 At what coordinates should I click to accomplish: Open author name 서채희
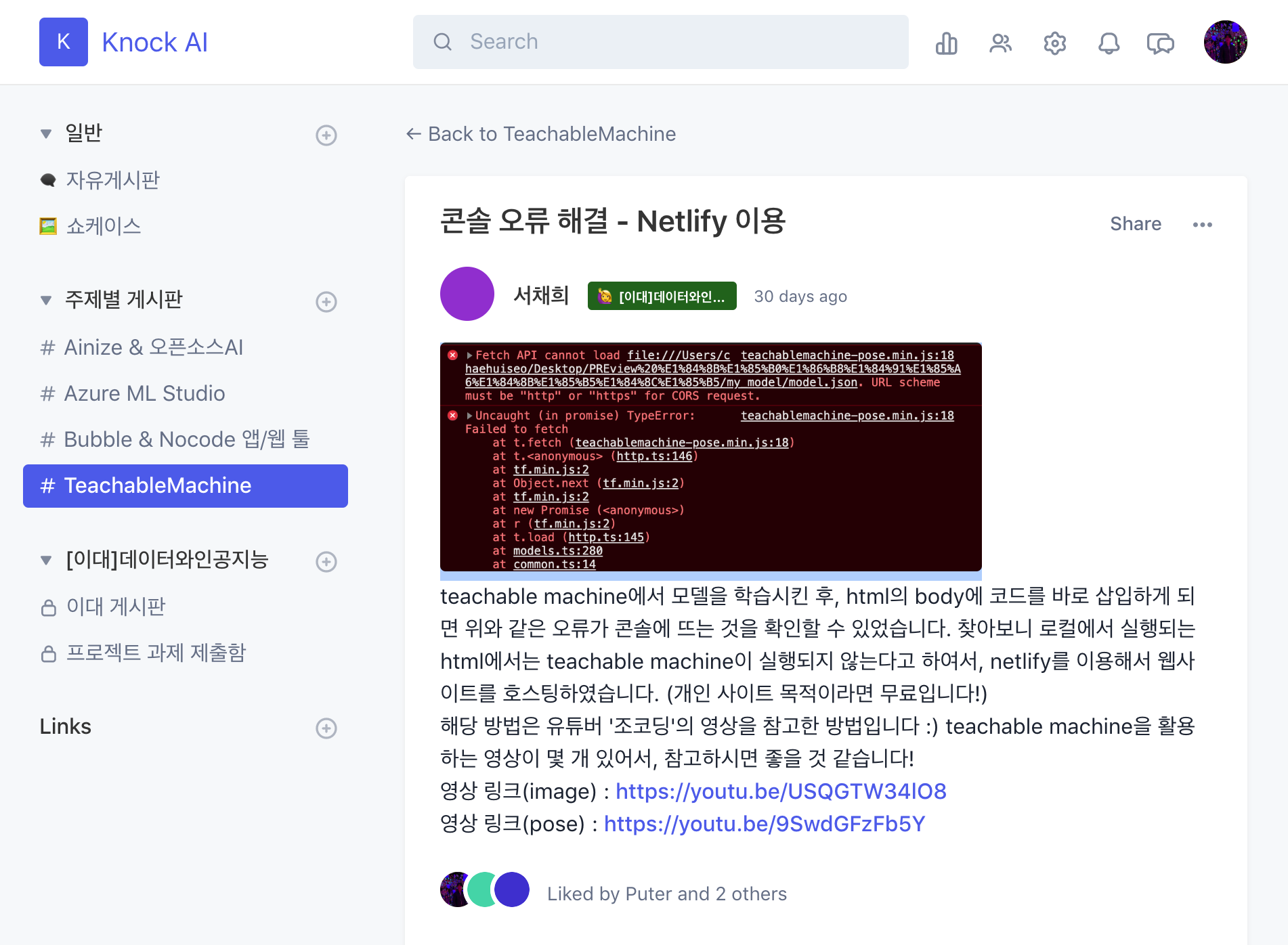(x=541, y=296)
